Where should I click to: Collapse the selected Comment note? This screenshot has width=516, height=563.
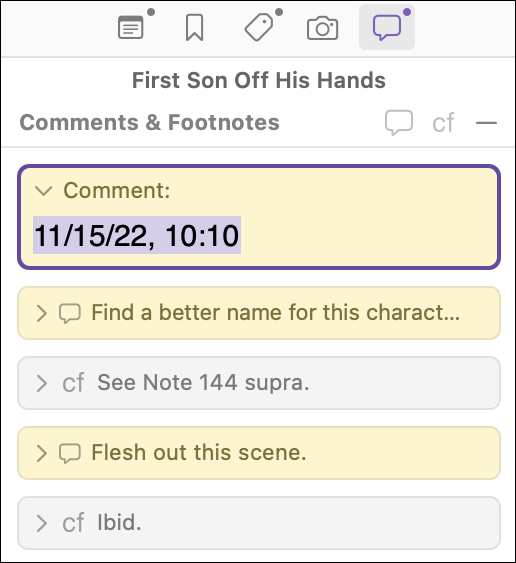[x=44, y=191]
